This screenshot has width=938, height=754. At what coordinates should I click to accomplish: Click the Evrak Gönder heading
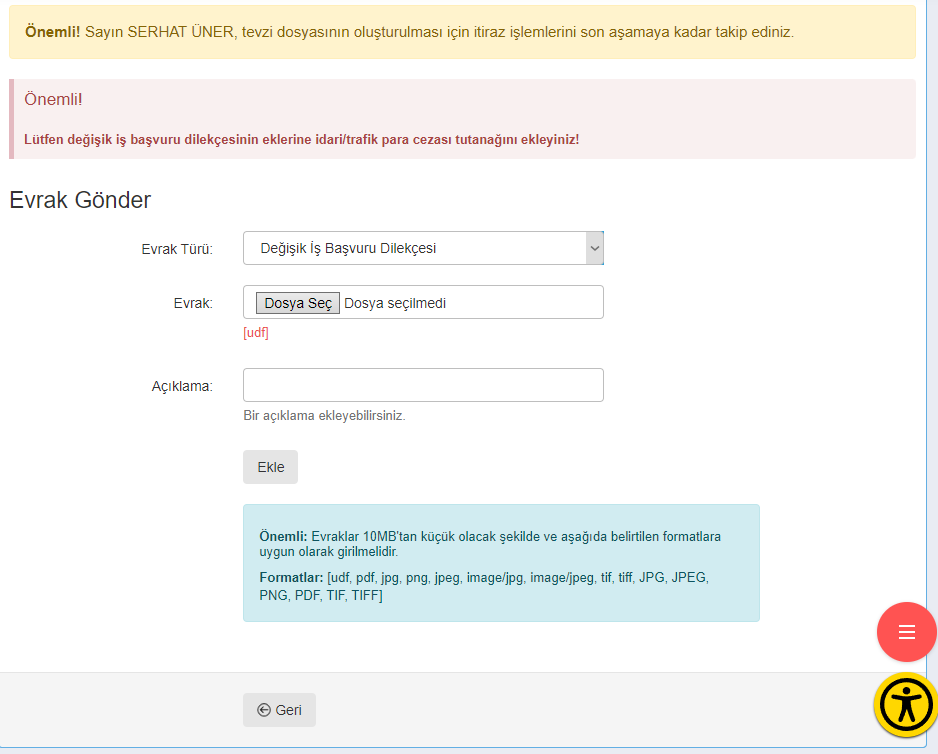click(80, 200)
